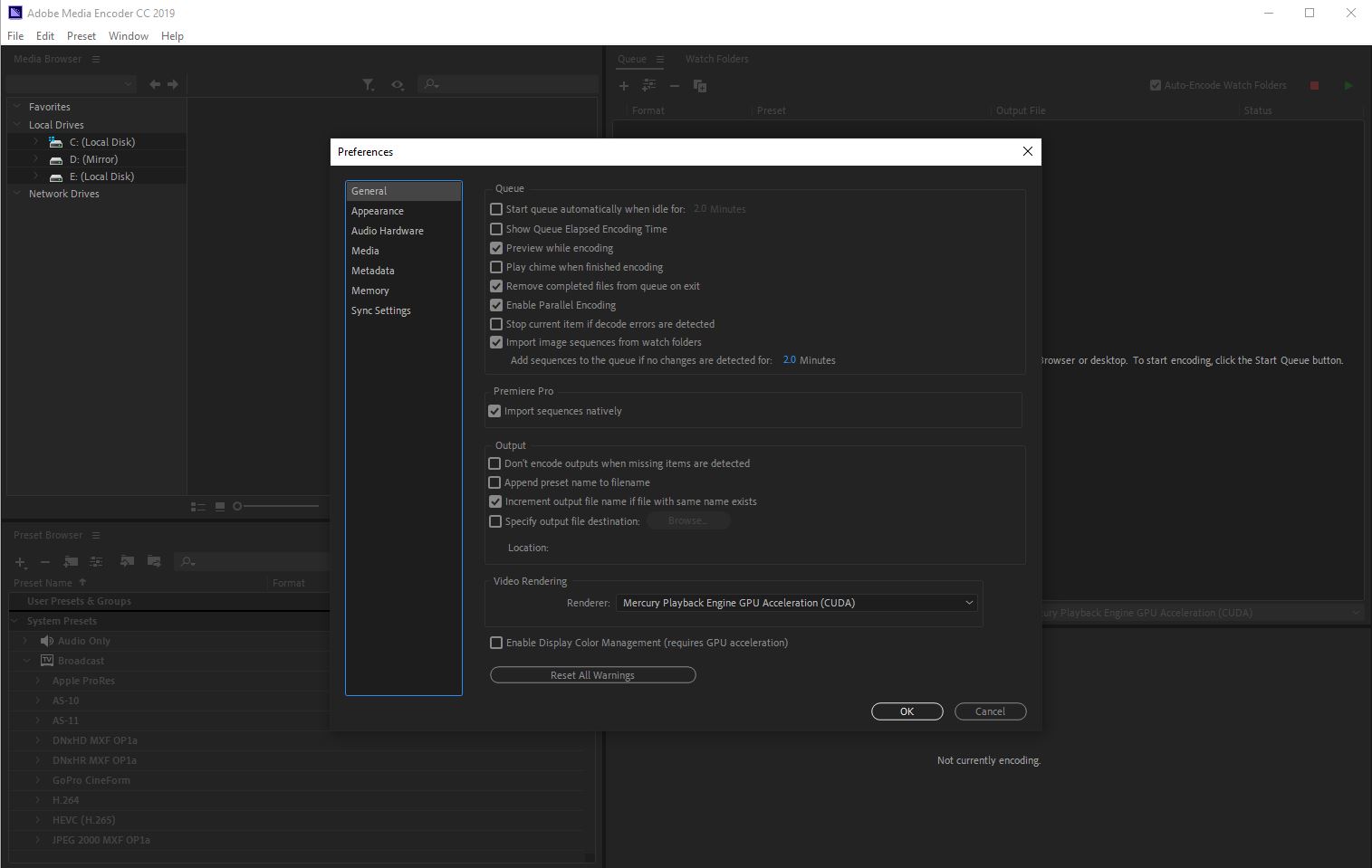The image size is (1372, 868).
Task: Enable Play chime when finished encoding
Action: 496,267
